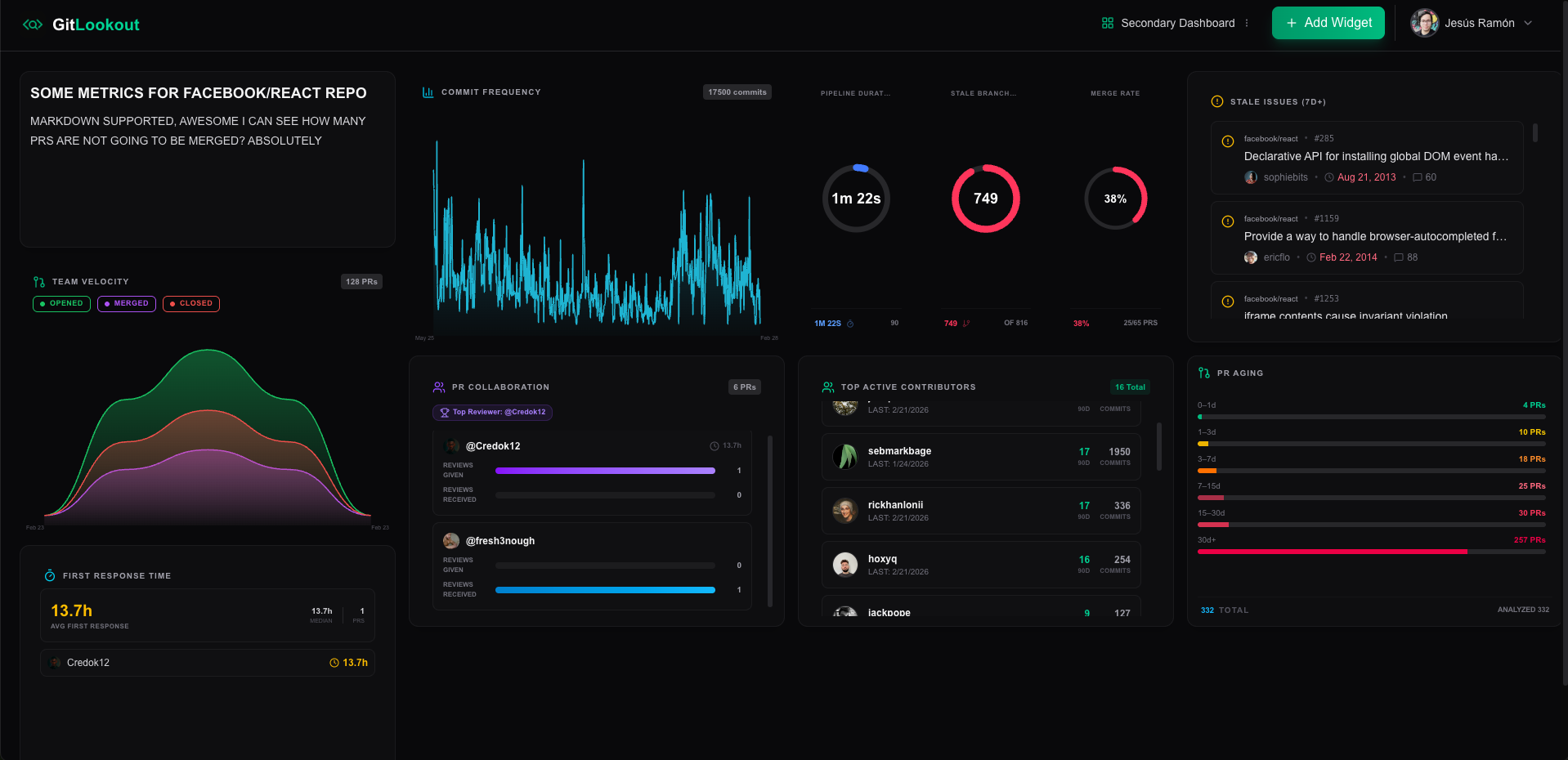This screenshot has height=760, width=1568.
Task: Click clock icon next to 13.7h in @Credok12 card
Action: click(715, 446)
